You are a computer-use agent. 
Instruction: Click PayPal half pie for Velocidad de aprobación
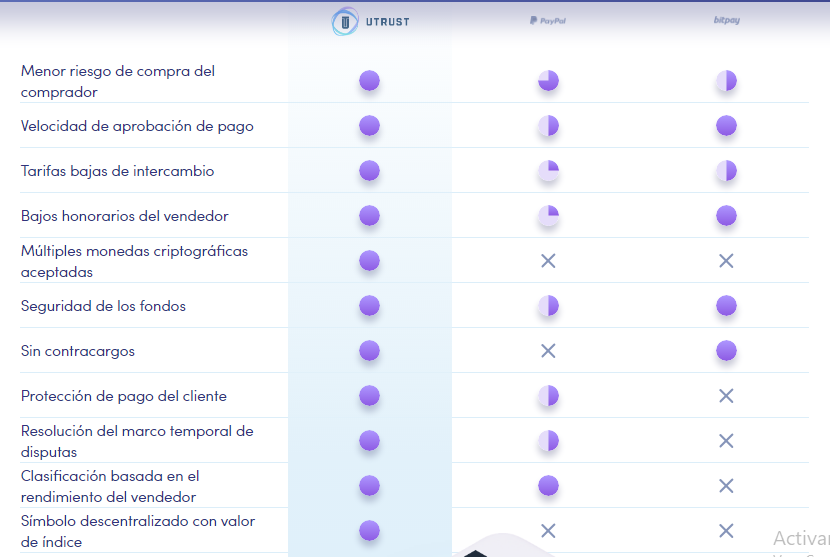[x=548, y=125]
